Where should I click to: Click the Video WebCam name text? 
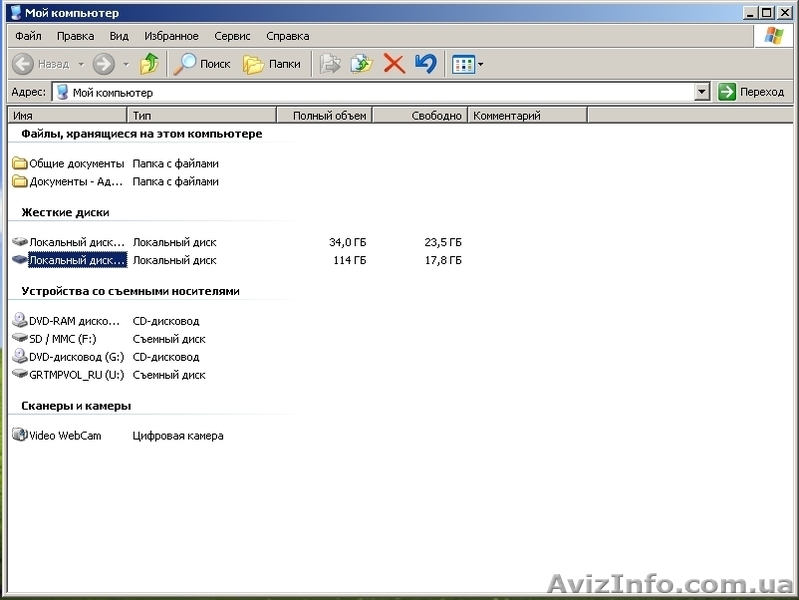[65, 436]
